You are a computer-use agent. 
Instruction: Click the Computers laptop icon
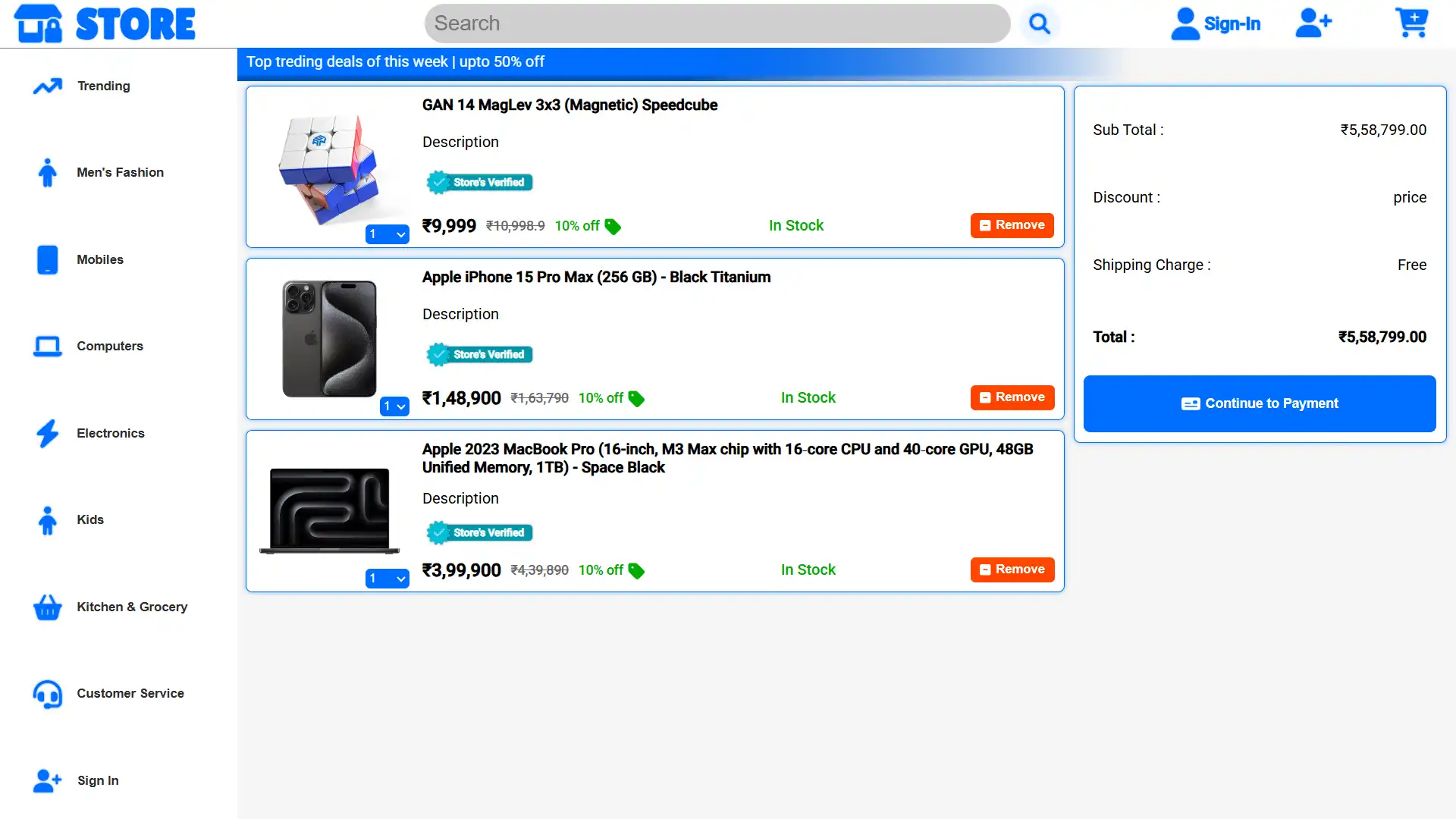click(x=48, y=347)
